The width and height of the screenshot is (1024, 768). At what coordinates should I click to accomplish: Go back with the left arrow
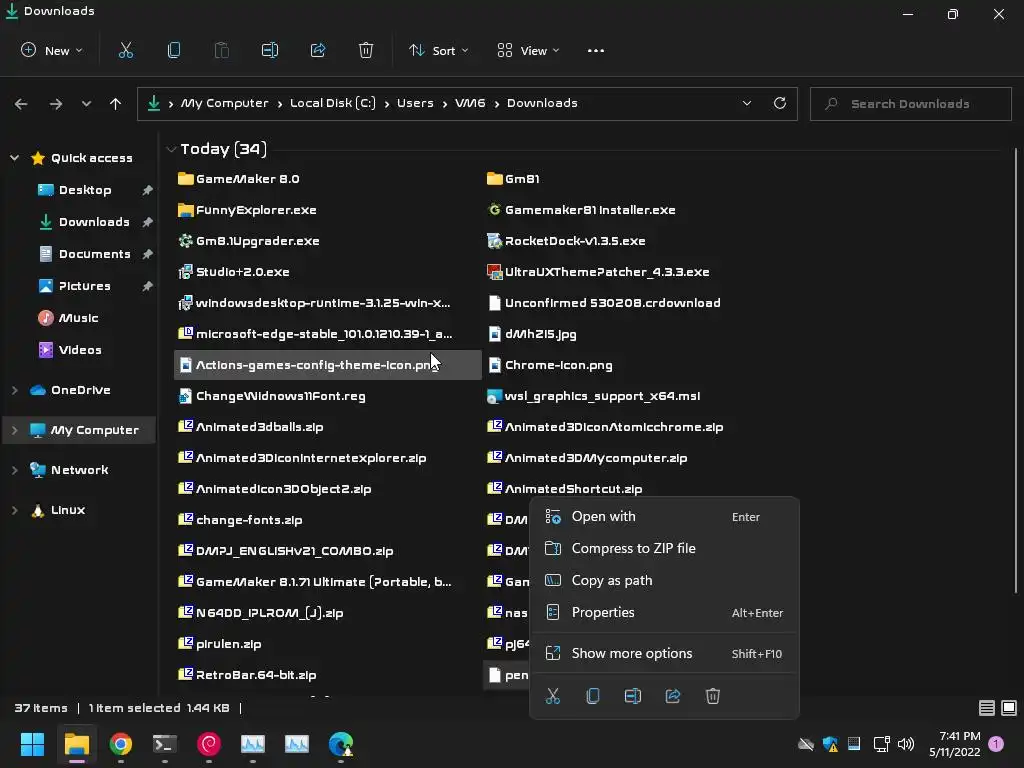21,104
